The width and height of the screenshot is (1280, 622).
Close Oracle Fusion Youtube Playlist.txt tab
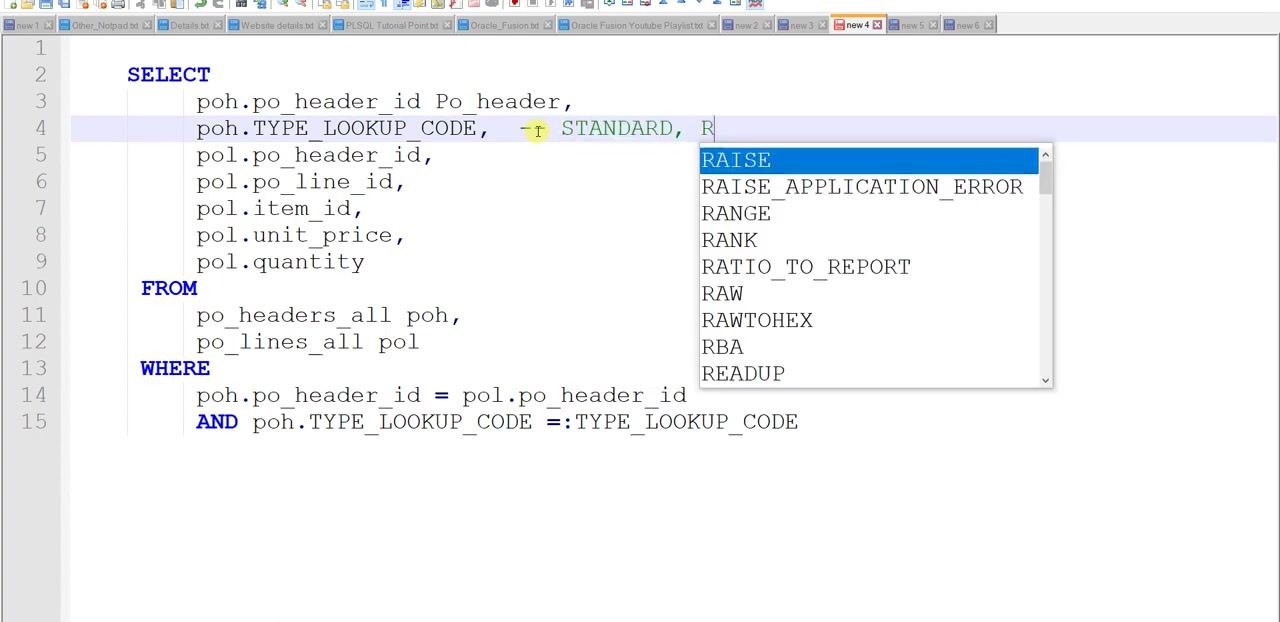[712, 25]
